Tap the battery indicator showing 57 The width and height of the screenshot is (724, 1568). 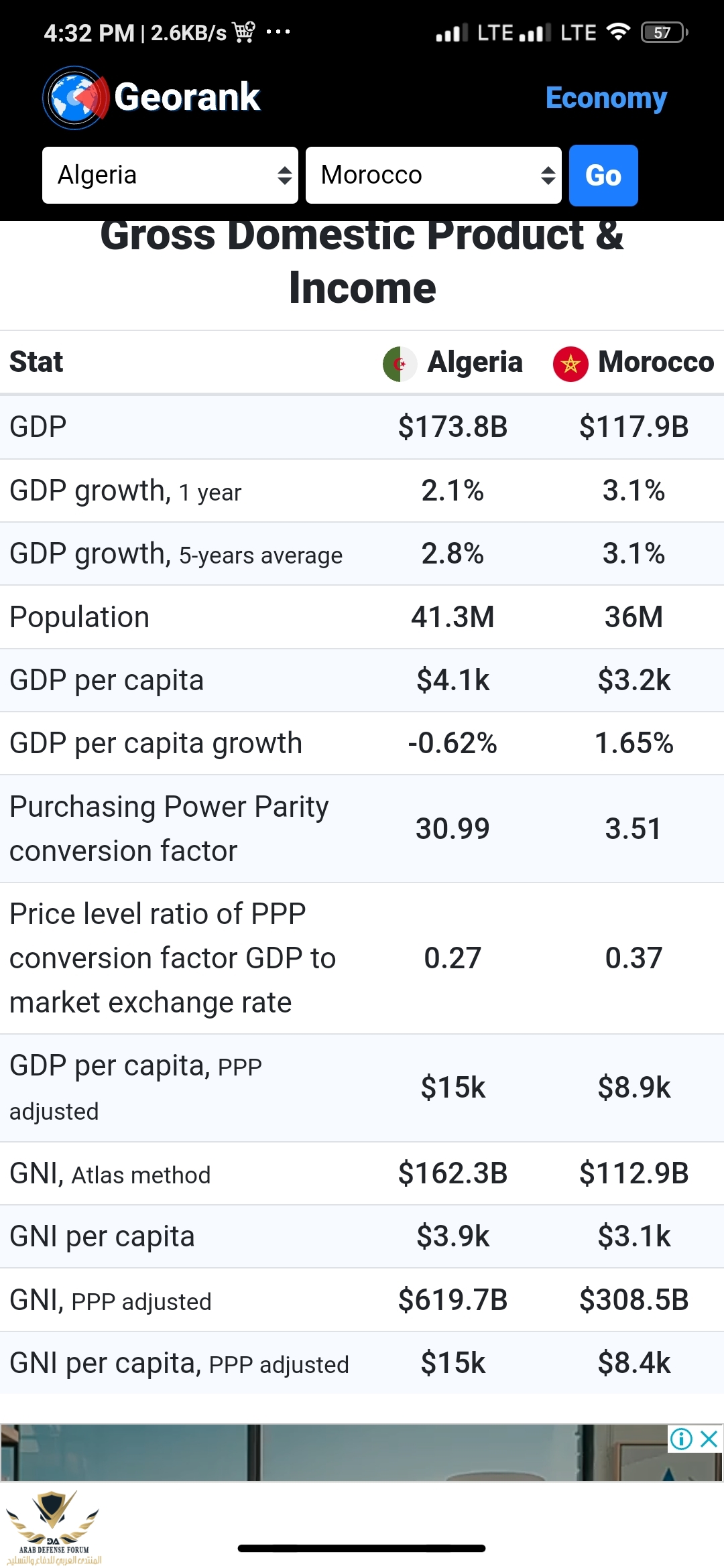(664, 32)
